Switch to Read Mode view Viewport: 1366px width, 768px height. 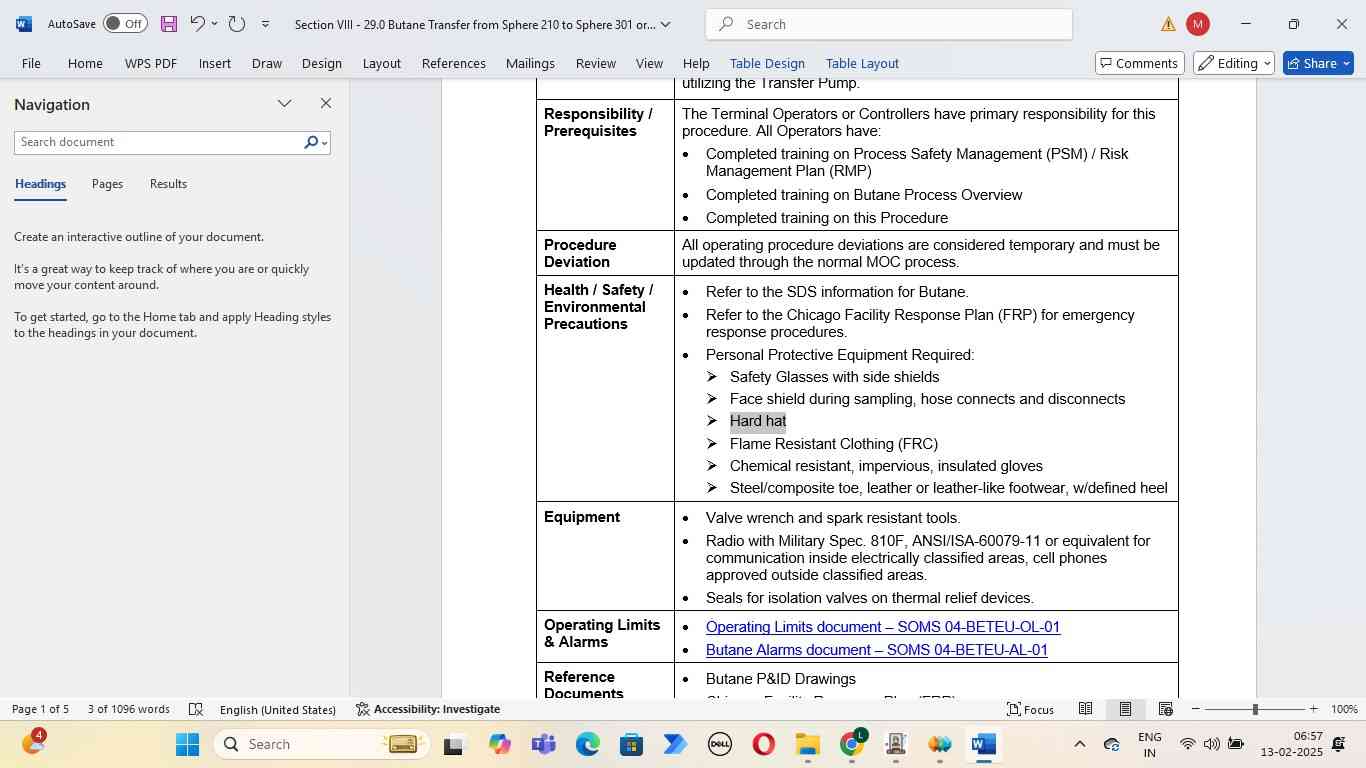click(1085, 709)
